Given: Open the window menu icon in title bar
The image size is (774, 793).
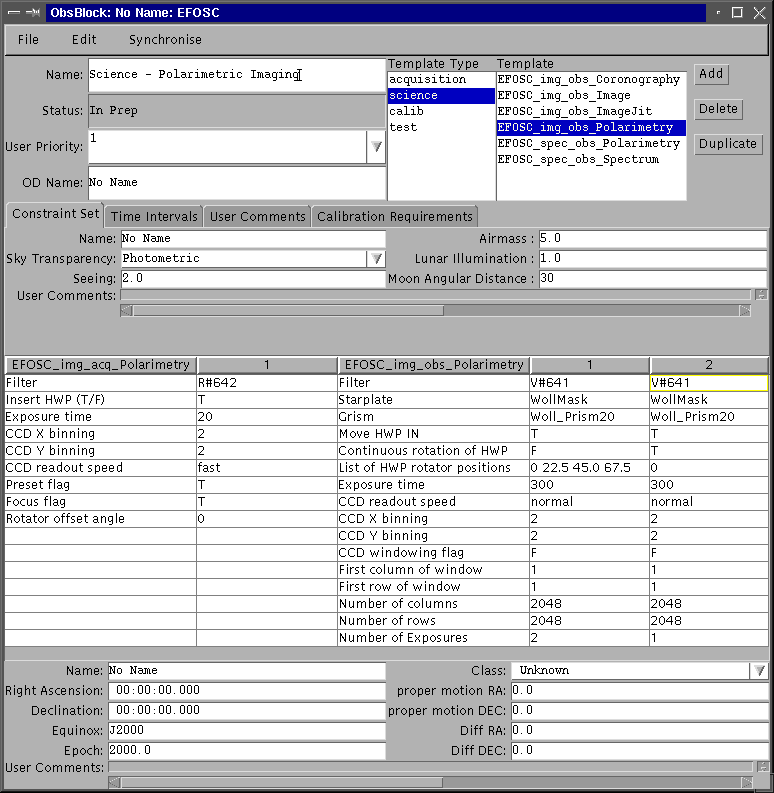Looking at the screenshot, I should coord(14,13).
